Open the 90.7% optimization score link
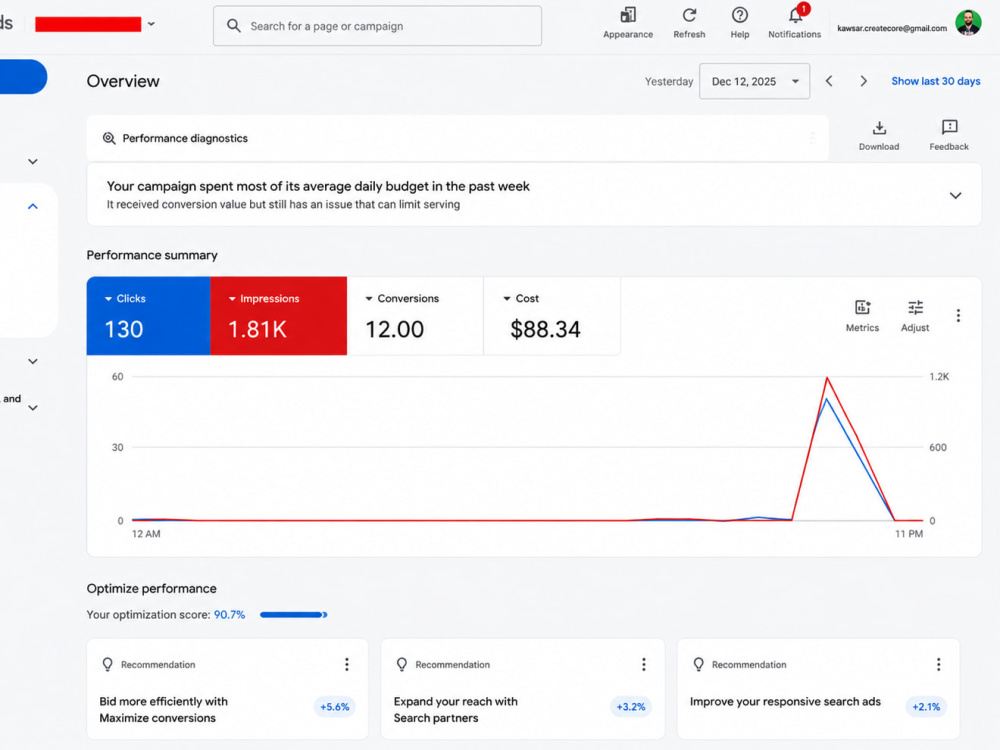 tap(229, 615)
